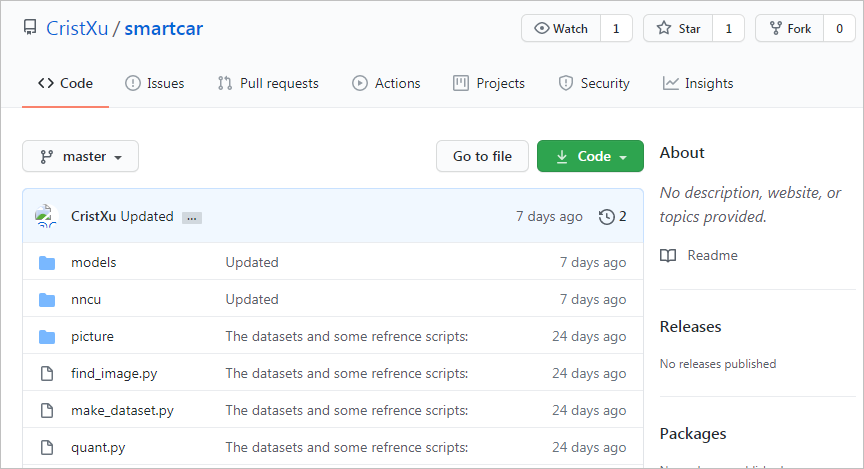Star the smartcar repository
The width and height of the screenshot is (864, 469).
click(678, 29)
